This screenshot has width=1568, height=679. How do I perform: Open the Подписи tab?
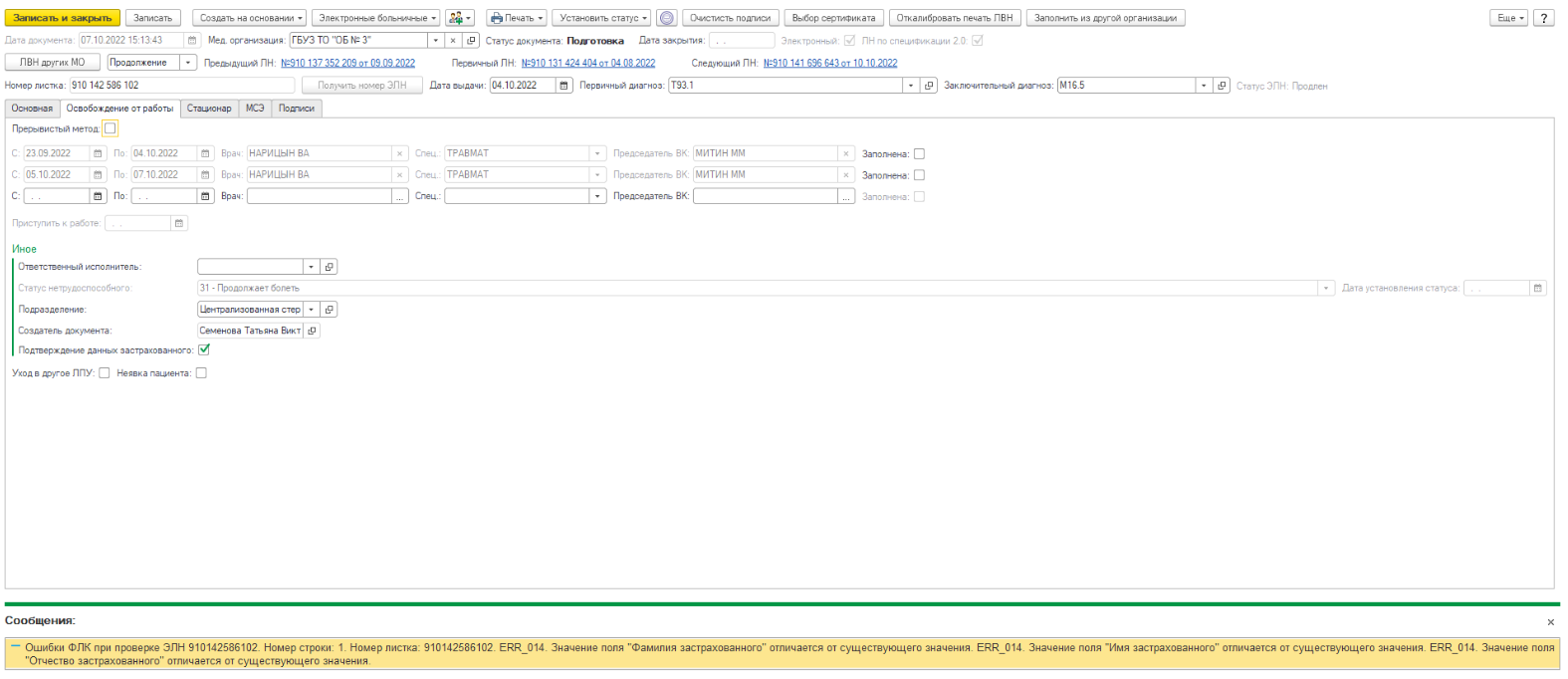(296, 109)
